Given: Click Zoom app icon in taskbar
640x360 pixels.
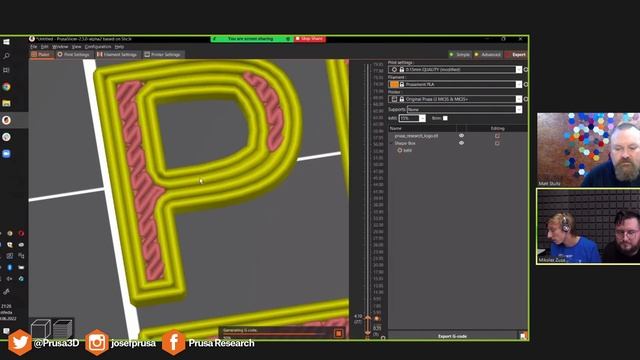Looking at the screenshot, I should coord(6,153).
